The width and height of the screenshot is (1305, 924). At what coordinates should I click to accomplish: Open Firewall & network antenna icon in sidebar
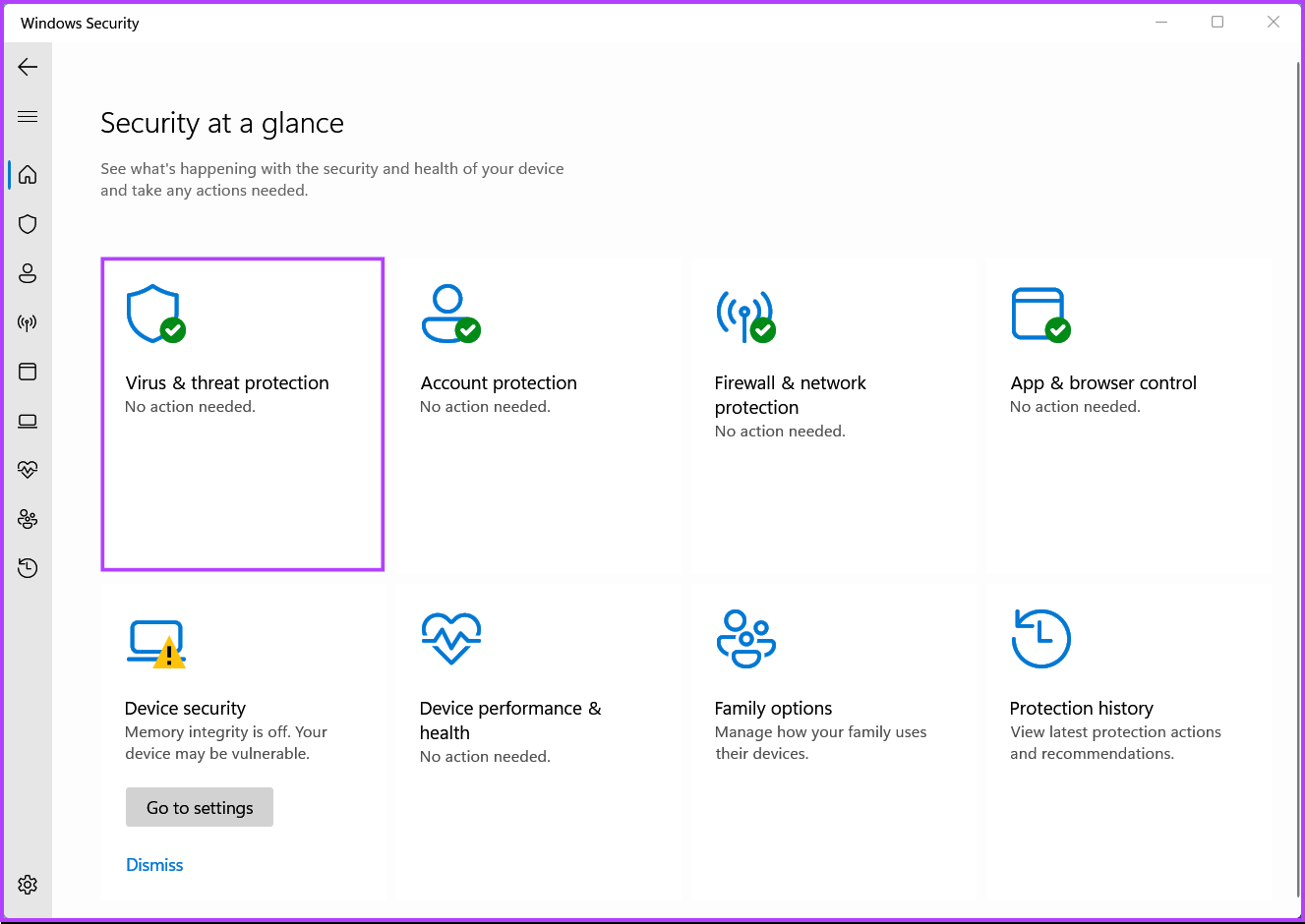coord(28,322)
